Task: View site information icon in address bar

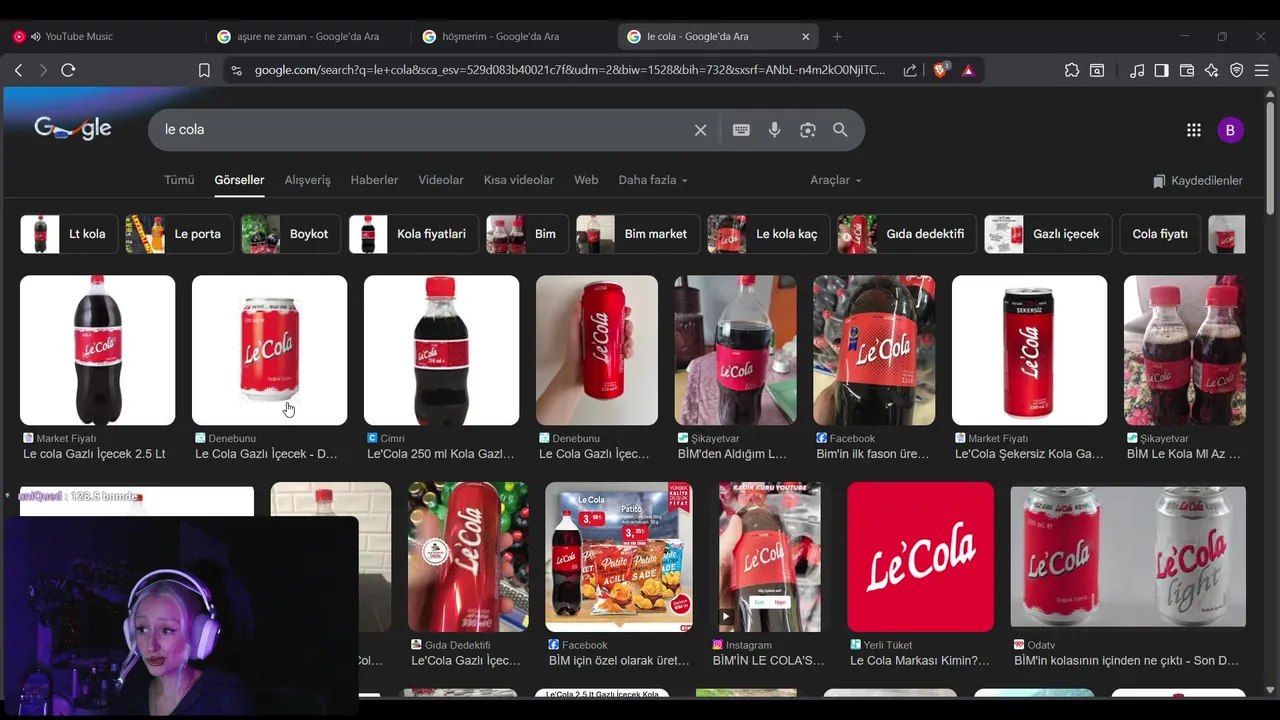Action: point(236,70)
